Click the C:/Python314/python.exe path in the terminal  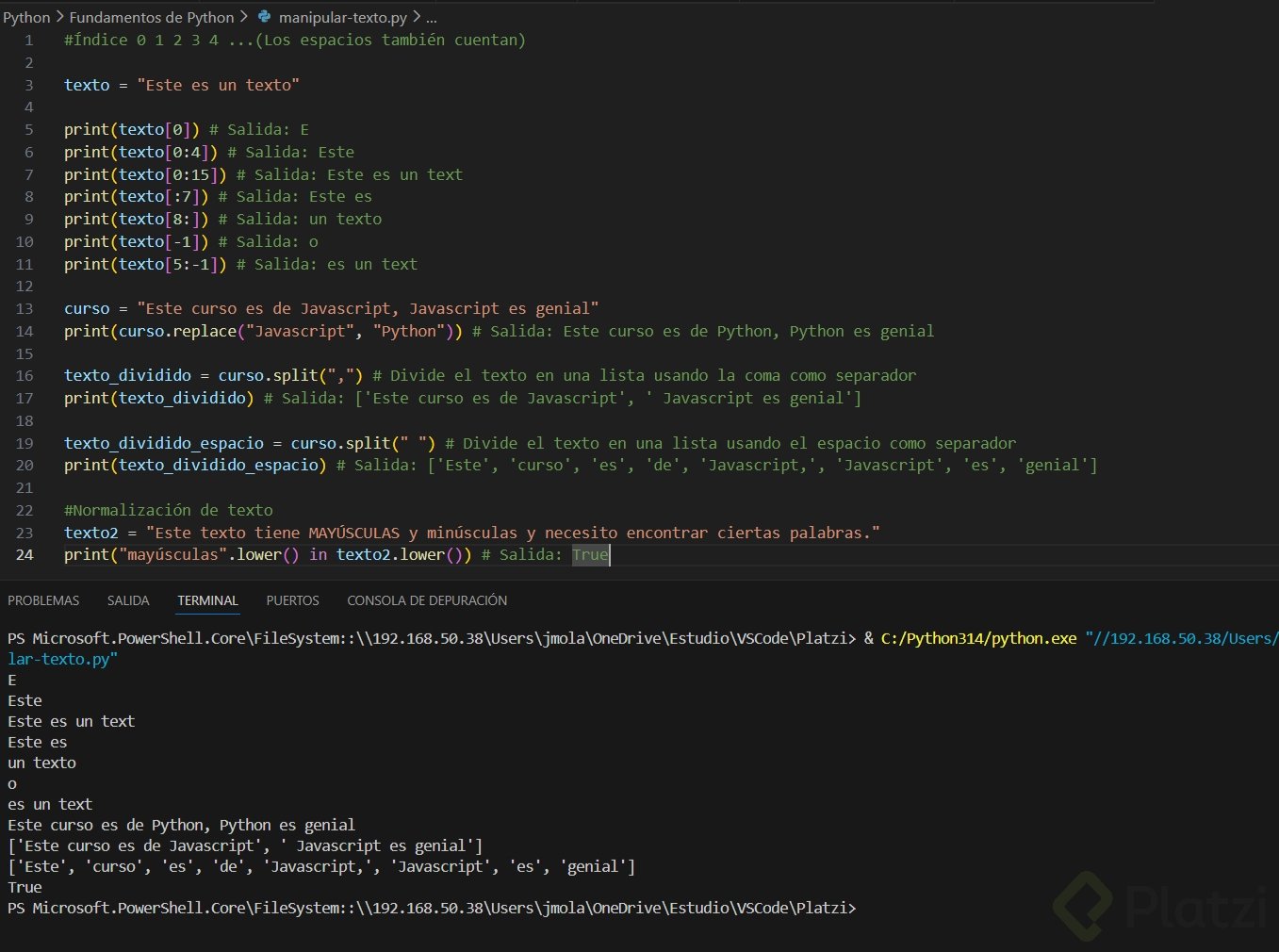click(978, 639)
